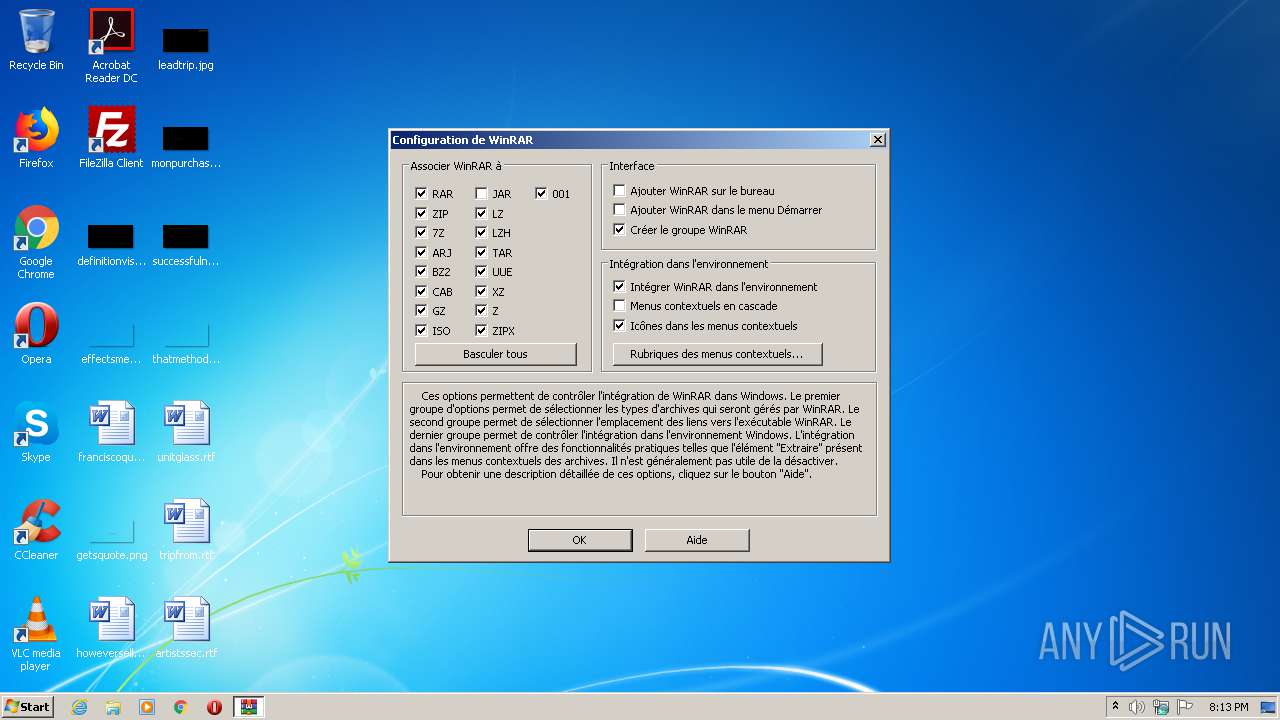Viewport: 1280px width, 720px height.
Task: Toggle the 001 association checkbox
Action: [541, 194]
